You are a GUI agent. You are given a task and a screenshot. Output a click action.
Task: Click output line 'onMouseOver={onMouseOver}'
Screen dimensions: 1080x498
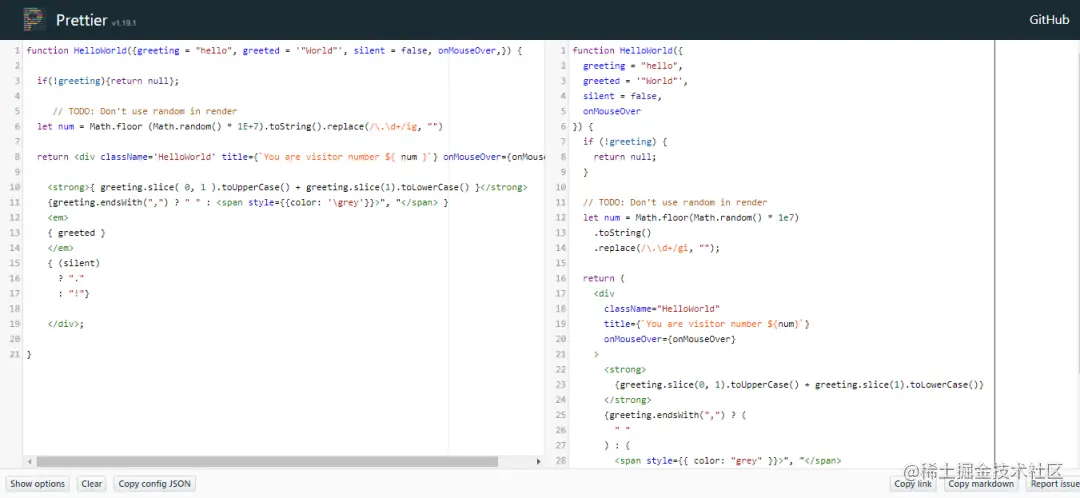click(669, 339)
